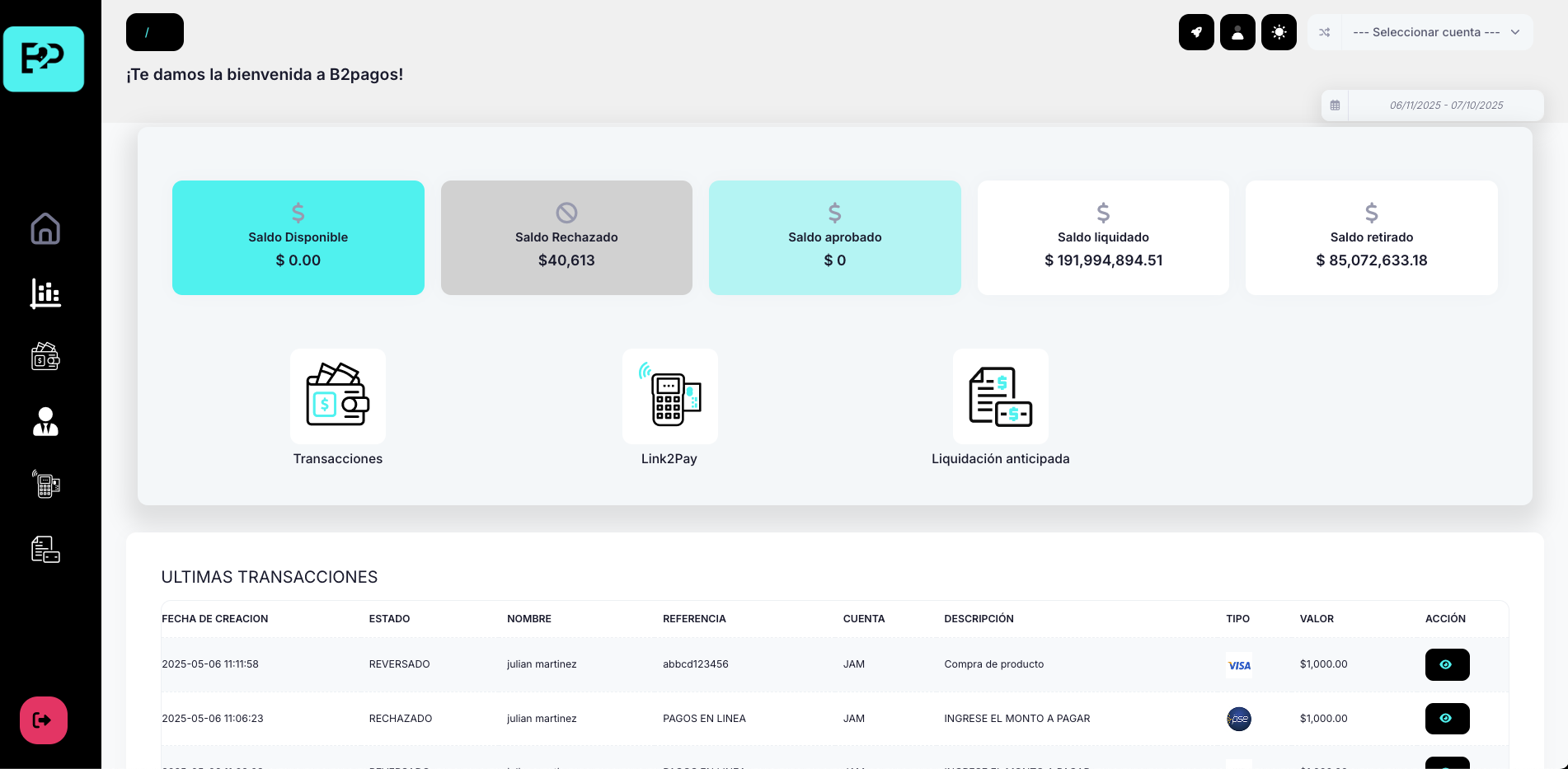Select the Saldo Disponible card
1568x769 pixels.
point(298,237)
